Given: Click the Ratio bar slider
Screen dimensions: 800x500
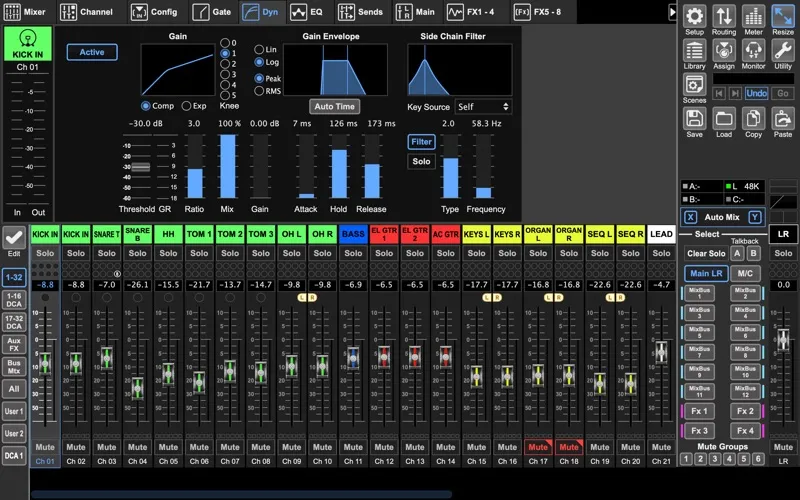Looking at the screenshot, I should [194, 166].
